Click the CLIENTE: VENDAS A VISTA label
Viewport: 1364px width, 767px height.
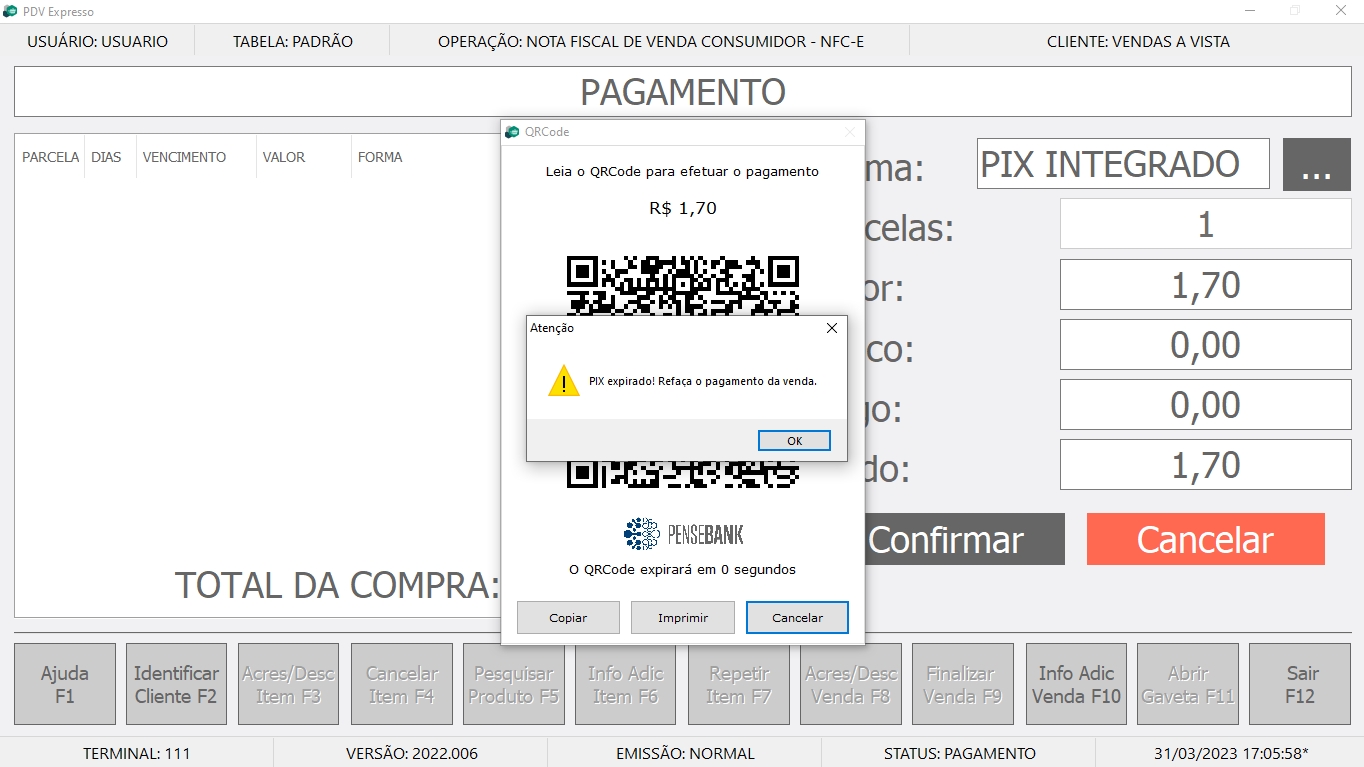(1138, 42)
